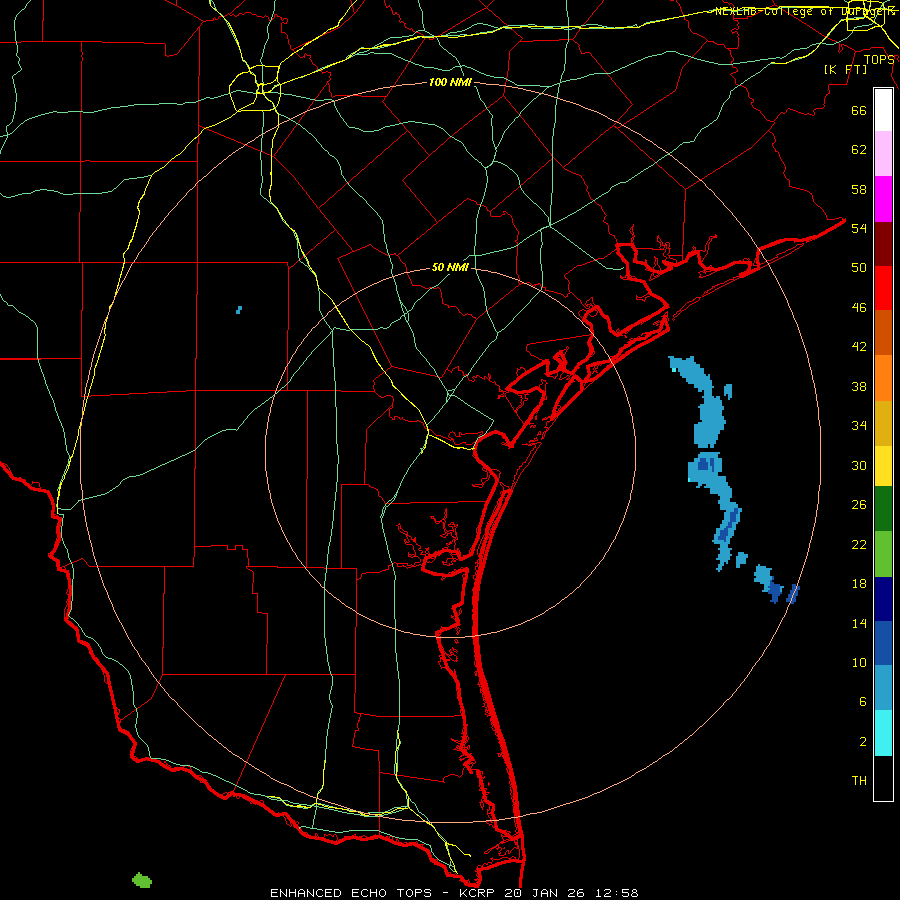Click the "50" legend value
Viewport: 900px width, 900px height.
859,267
